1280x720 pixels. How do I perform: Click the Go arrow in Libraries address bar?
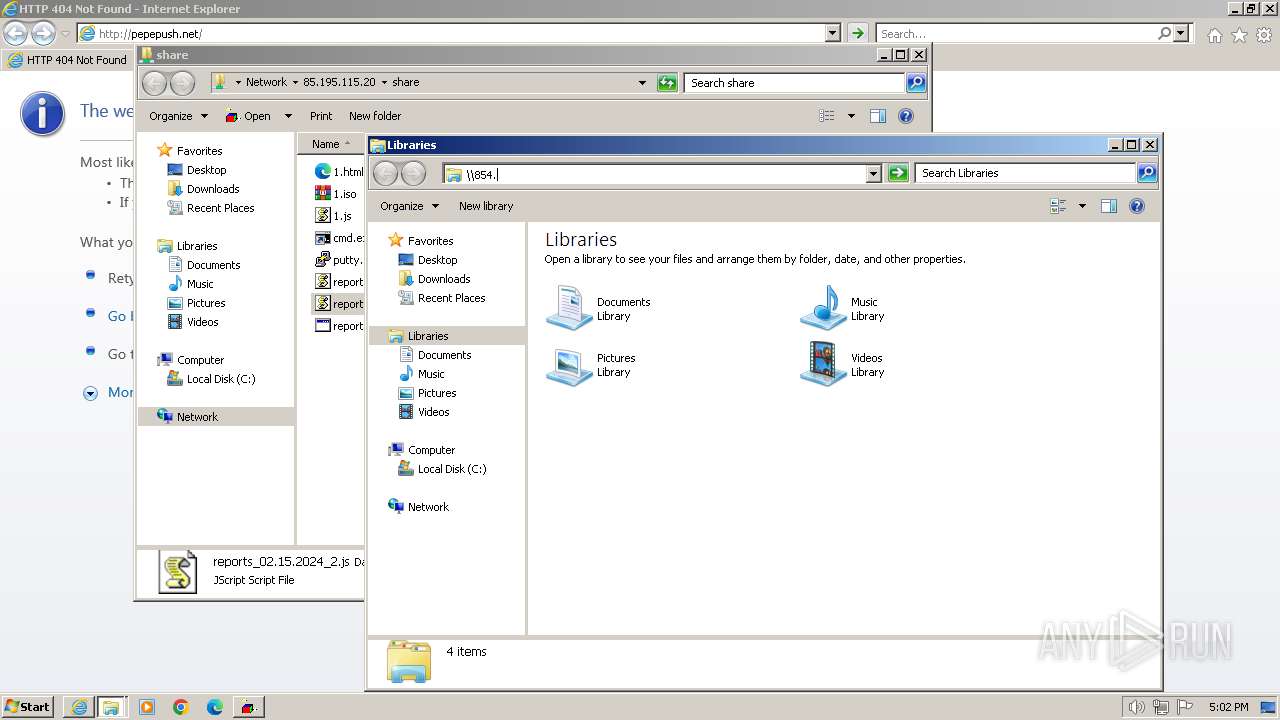click(898, 173)
